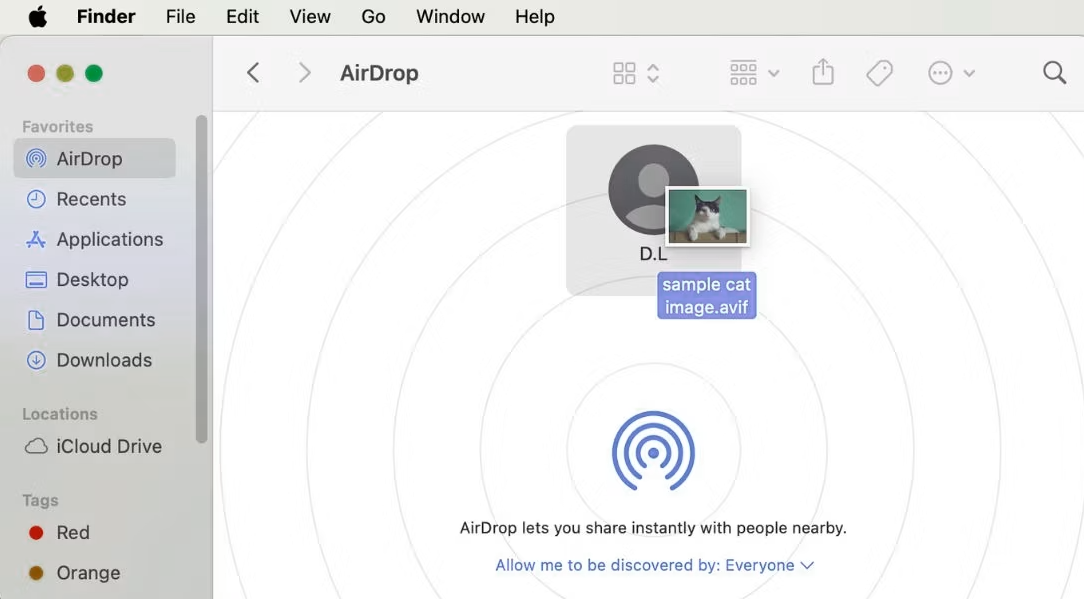The width and height of the screenshot is (1084, 599).
Task: Click the Locations section header
Action: [x=59, y=414]
